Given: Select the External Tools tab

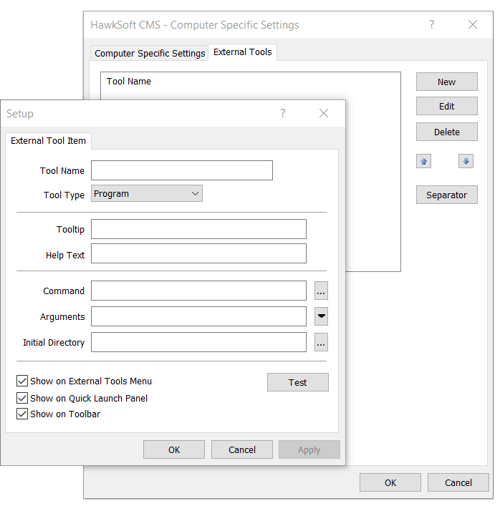Looking at the screenshot, I should pos(243,52).
